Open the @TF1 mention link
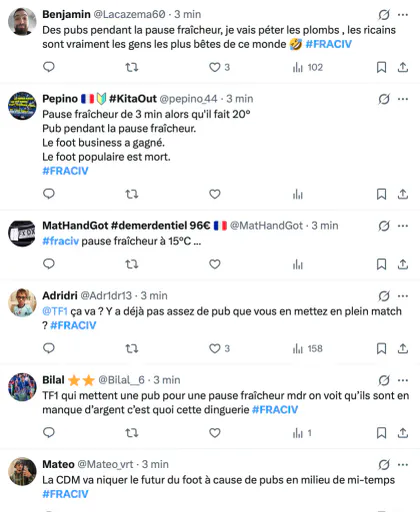Viewport: 420px width, 512px height. [x=55, y=311]
